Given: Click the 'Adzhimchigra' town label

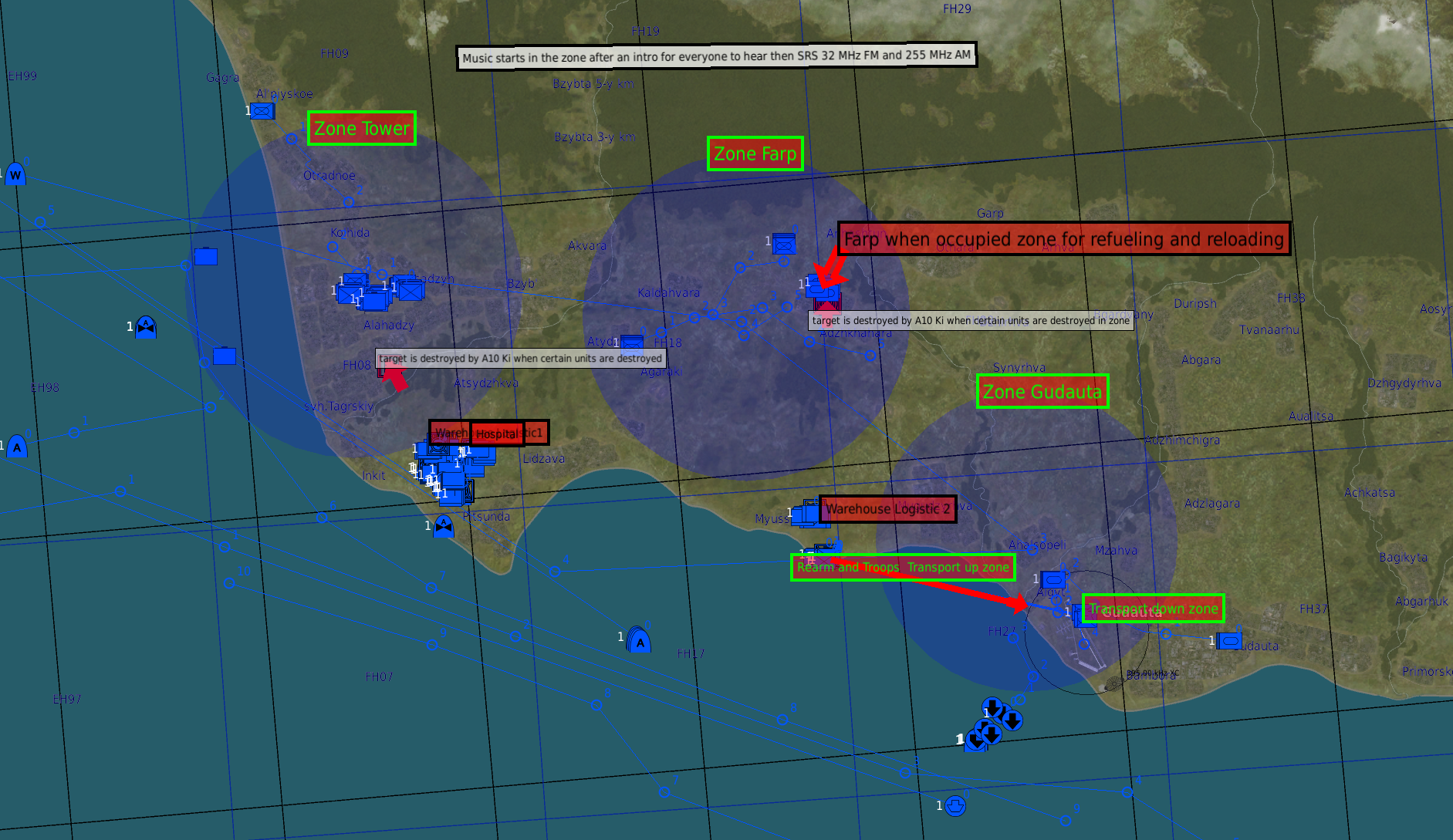Looking at the screenshot, I should tap(1182, 440).
